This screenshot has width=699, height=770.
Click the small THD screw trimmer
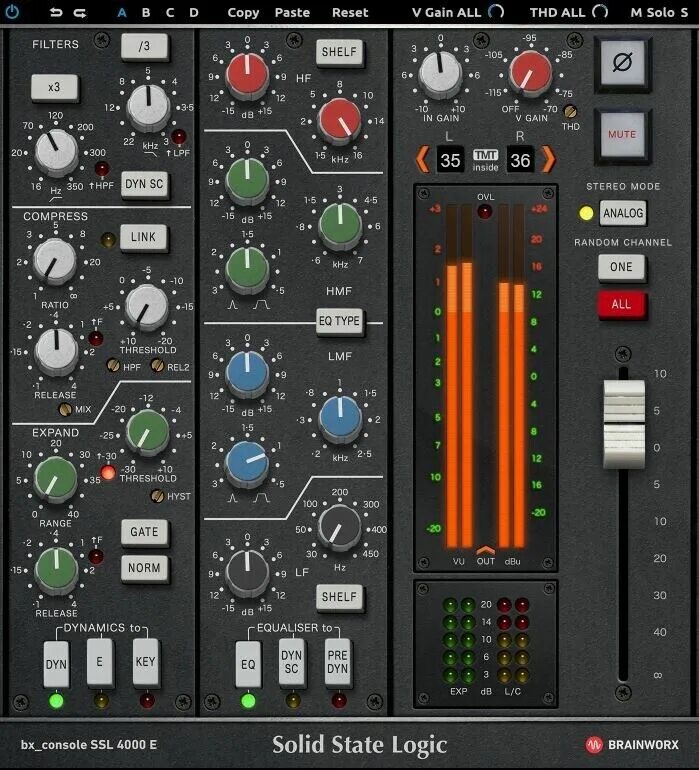(x=570, y=112)
